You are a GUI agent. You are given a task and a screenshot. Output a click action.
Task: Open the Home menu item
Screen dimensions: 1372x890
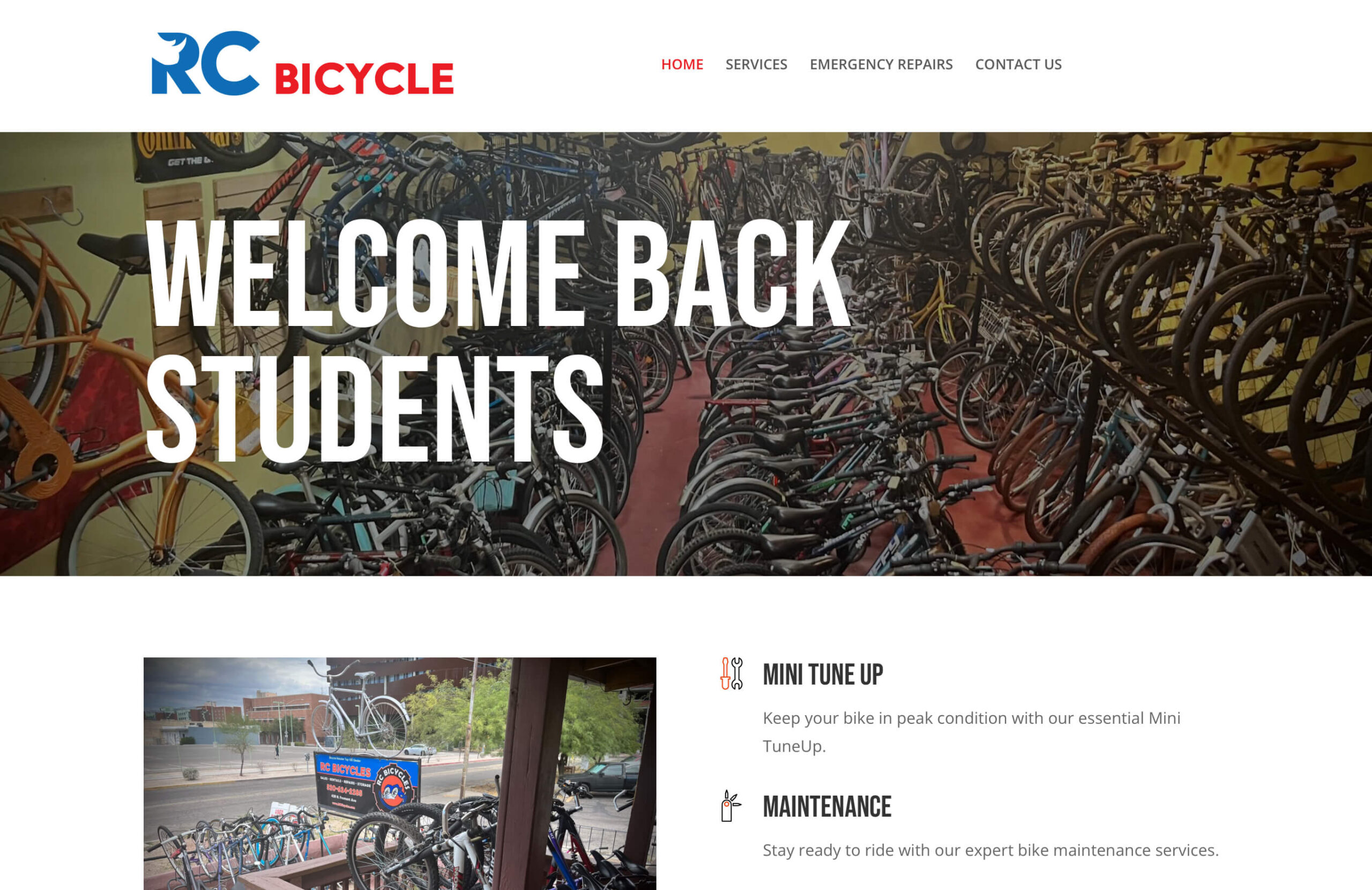click(x=682, y=64)
